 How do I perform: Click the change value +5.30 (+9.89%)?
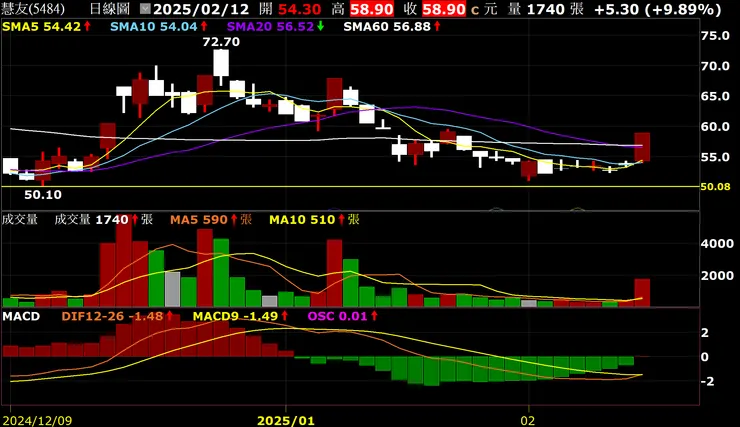coord(657,9)
